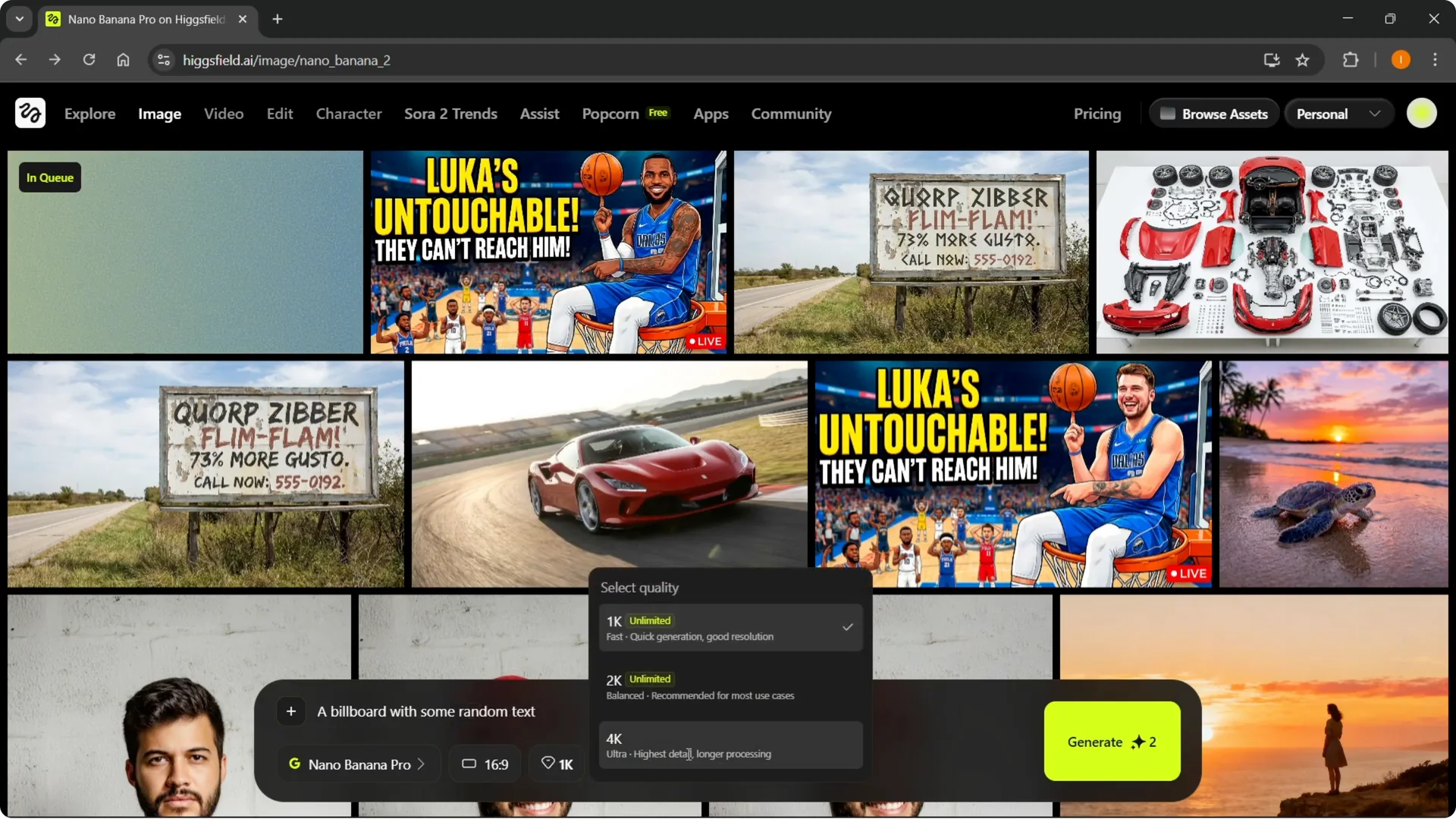Viewport: 1456px width, 819px height.
Task: Click the Higgsfield logo icon
Action: click(x=30, y=114)
